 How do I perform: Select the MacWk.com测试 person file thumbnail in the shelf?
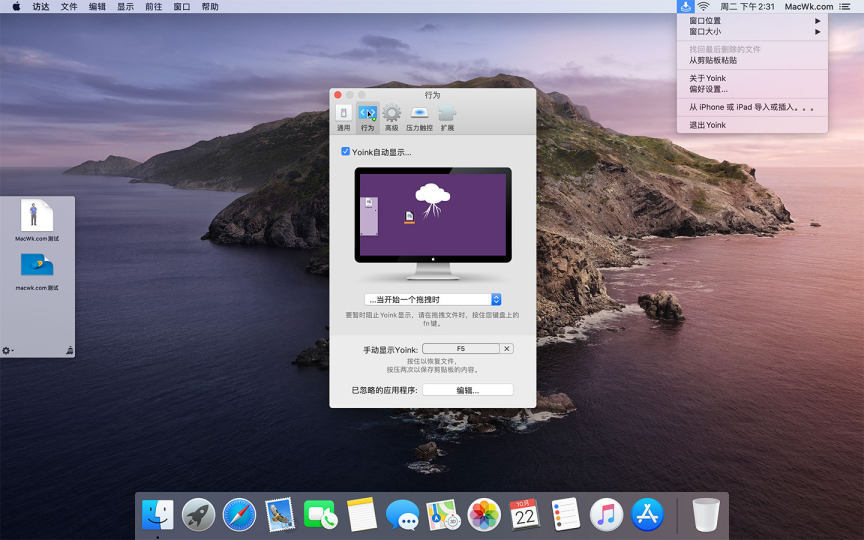[x=37, y=216]
